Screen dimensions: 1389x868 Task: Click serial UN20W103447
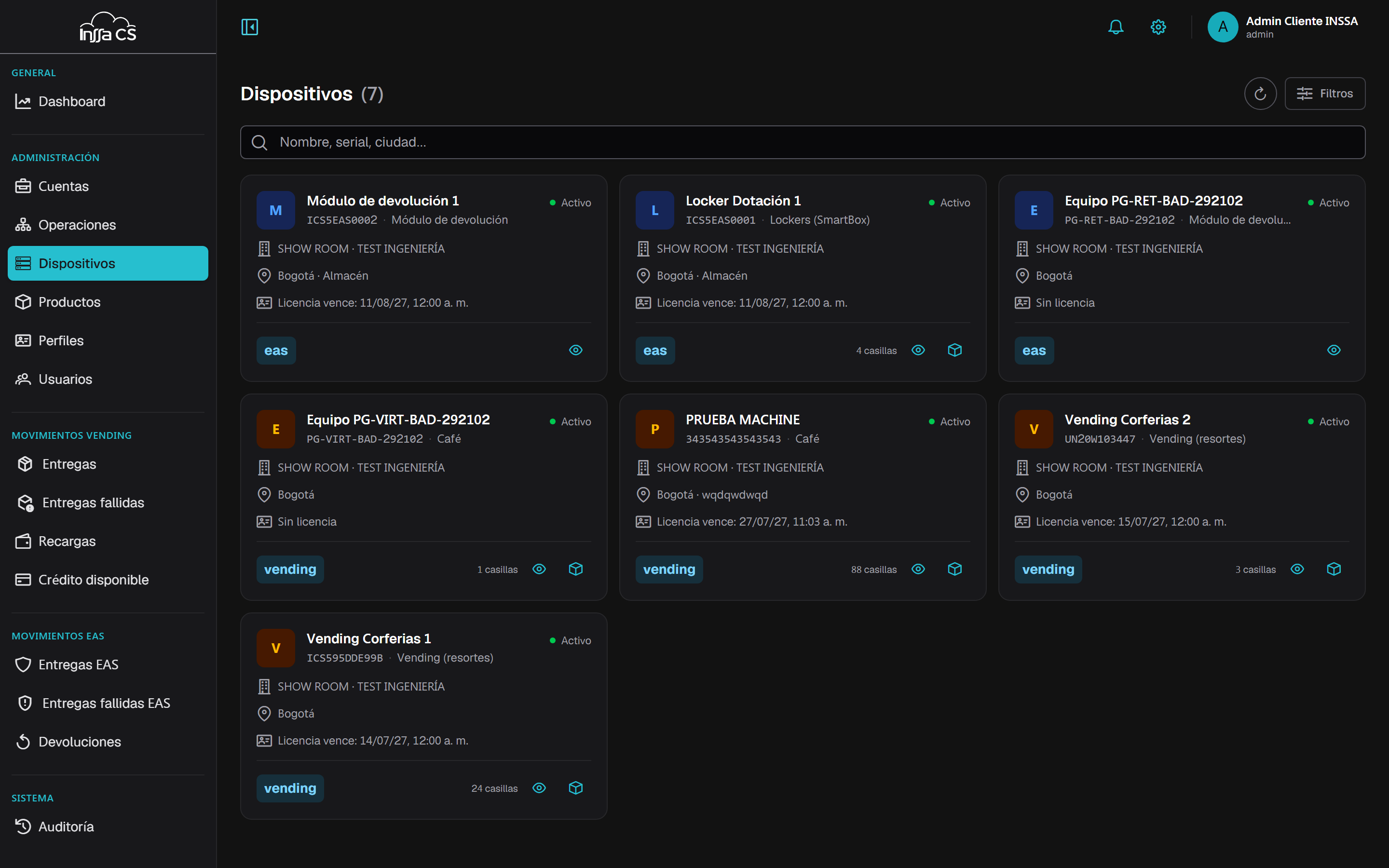(x=1100, y=439)
